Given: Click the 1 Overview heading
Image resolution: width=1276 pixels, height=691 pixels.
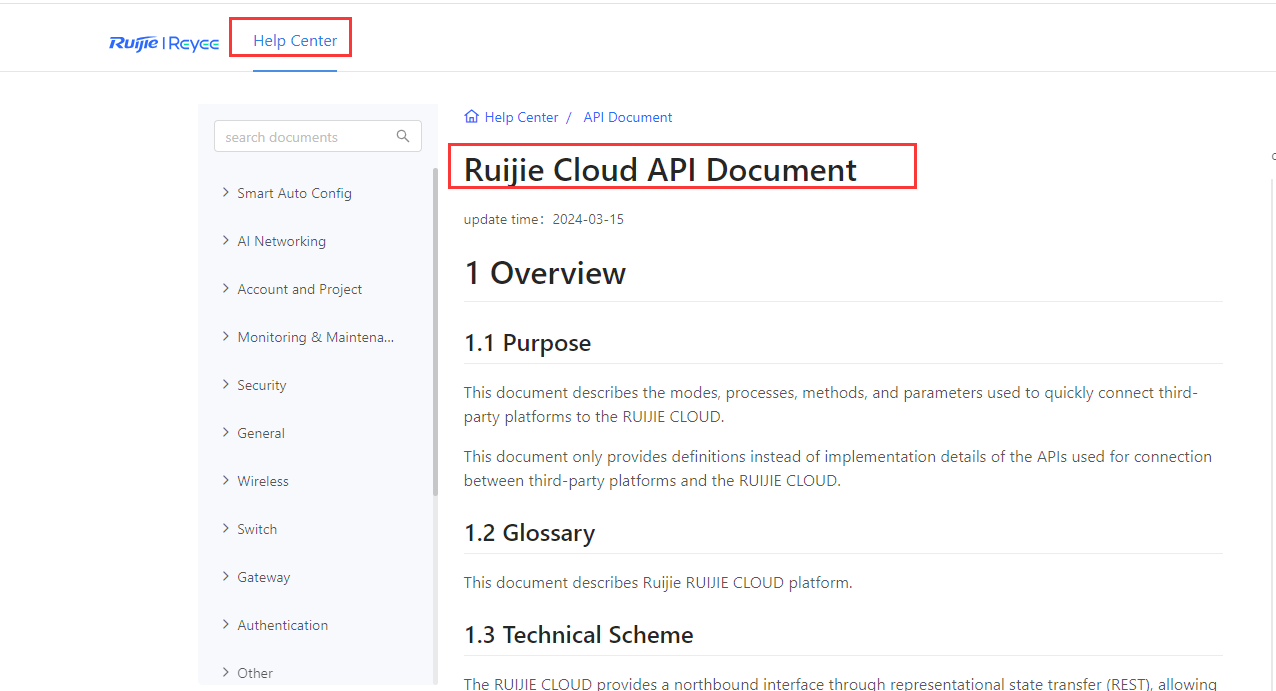Looking at the screenshot, I should [x=545, y=273].
